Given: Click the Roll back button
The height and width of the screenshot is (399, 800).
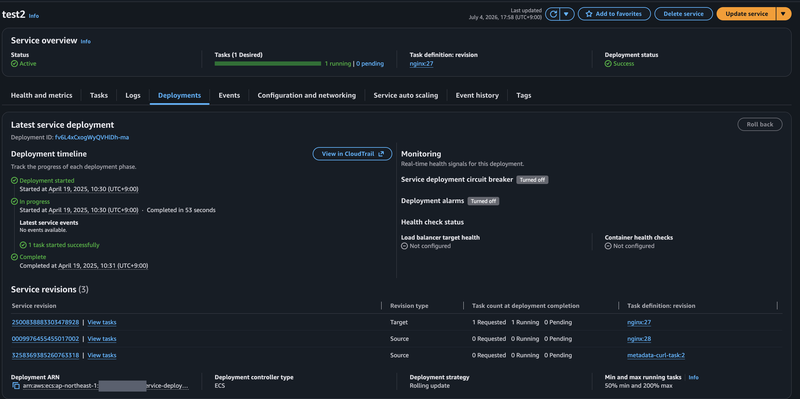Looking at the screenshot, I should click(760, 124).
